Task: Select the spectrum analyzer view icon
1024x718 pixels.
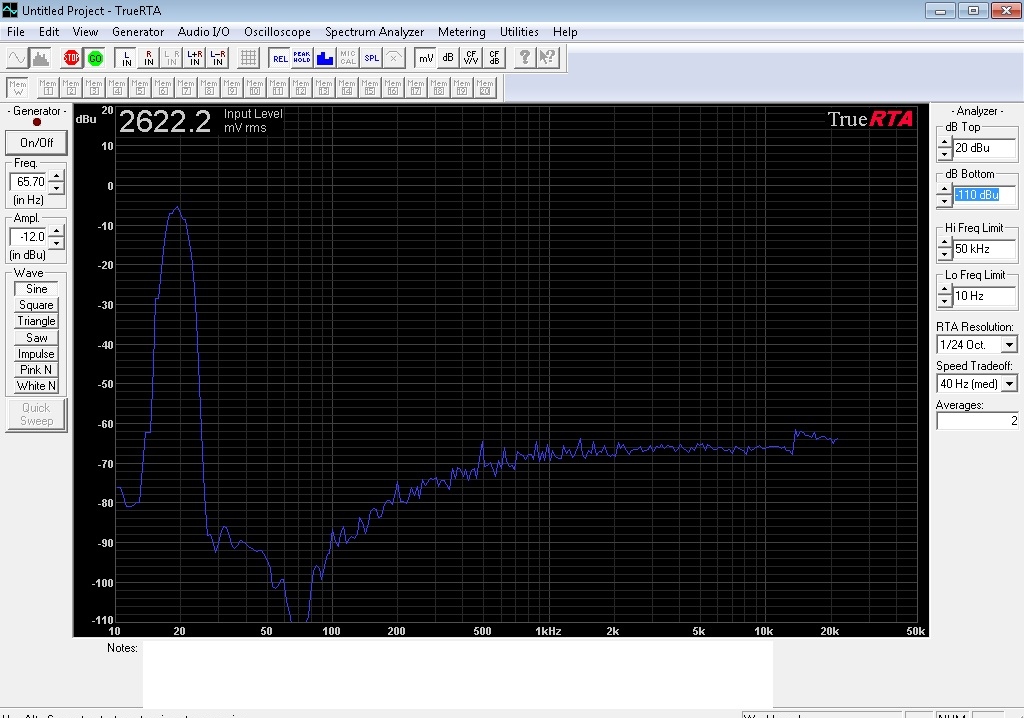Action: (x=40, y=58)
